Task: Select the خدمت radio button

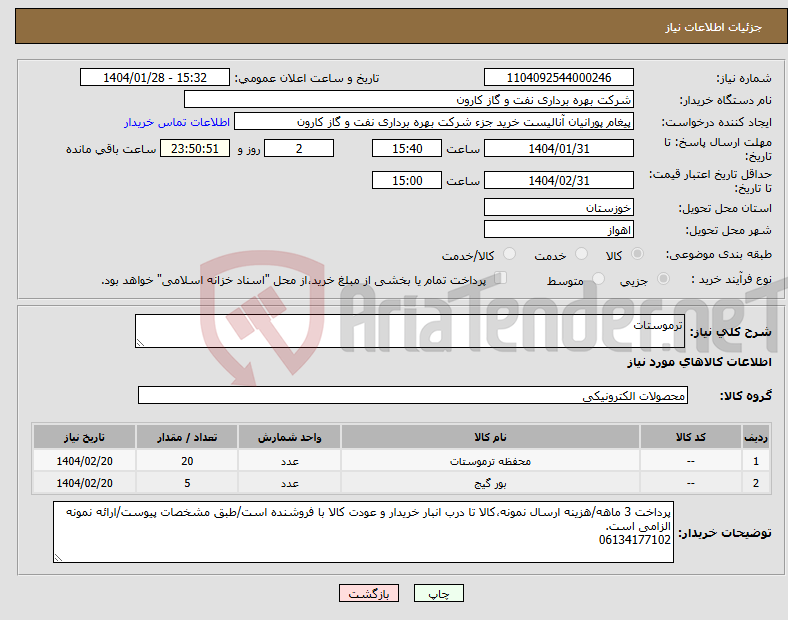Action: pyautogui.click(x=581, y=254)
